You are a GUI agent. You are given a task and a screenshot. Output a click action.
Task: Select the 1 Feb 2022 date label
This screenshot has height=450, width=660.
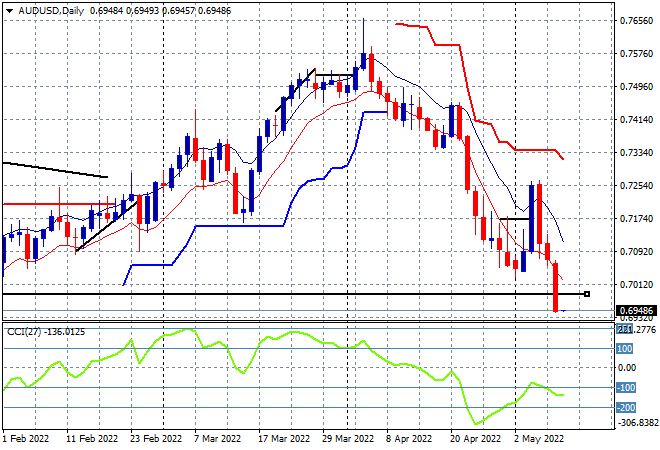28,438
